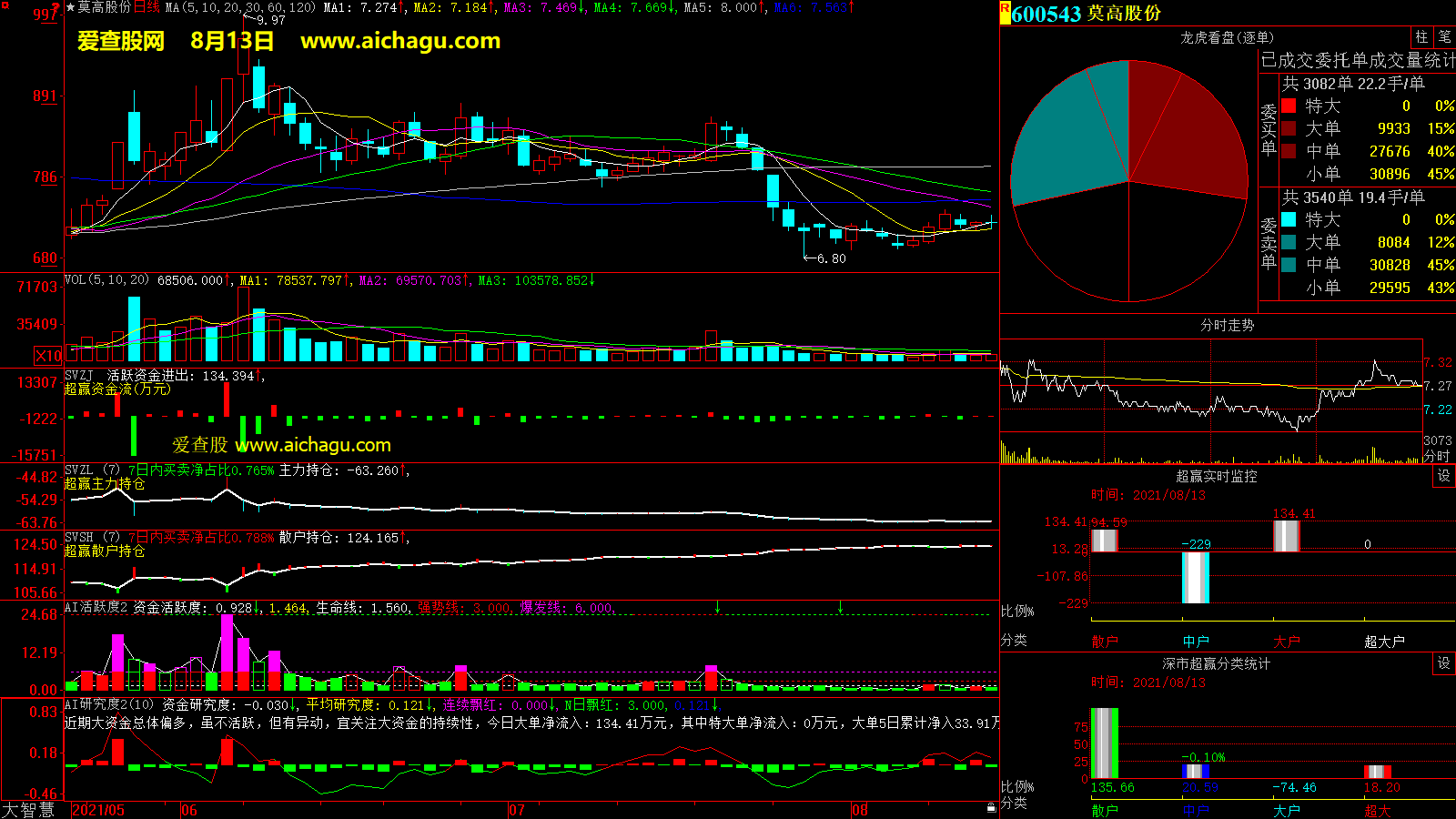Click the star icon before 莫高股份 title

(70, 7)
